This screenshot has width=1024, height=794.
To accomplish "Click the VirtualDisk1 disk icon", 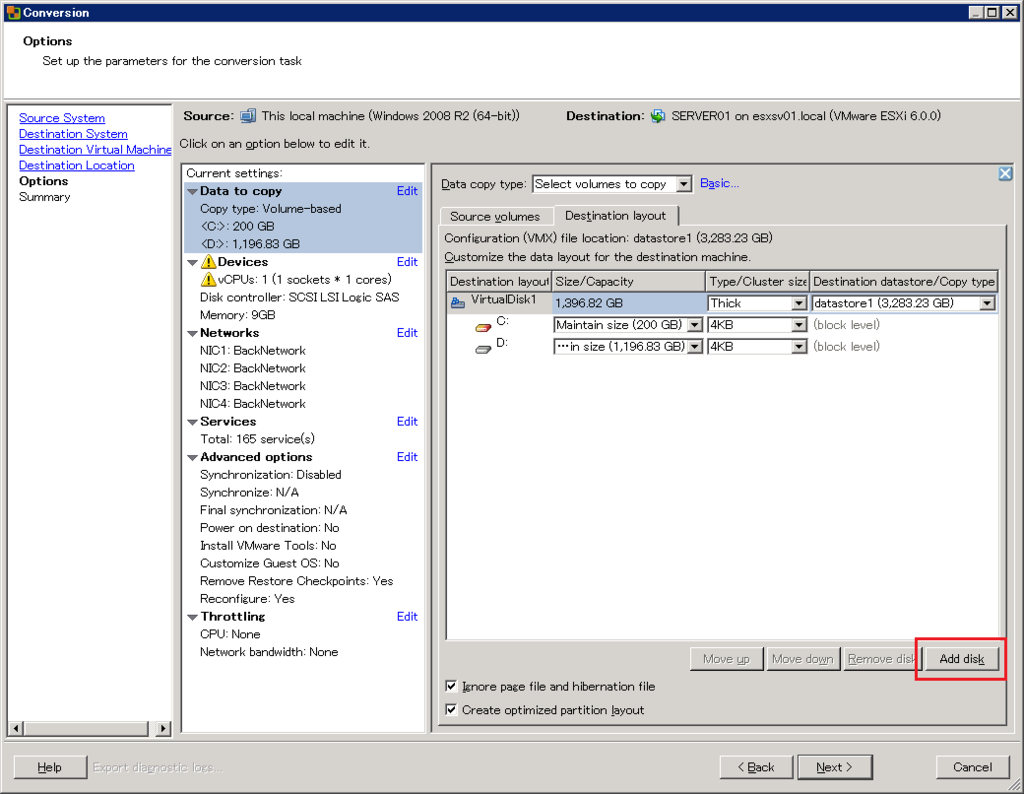I will coord(458,302).
